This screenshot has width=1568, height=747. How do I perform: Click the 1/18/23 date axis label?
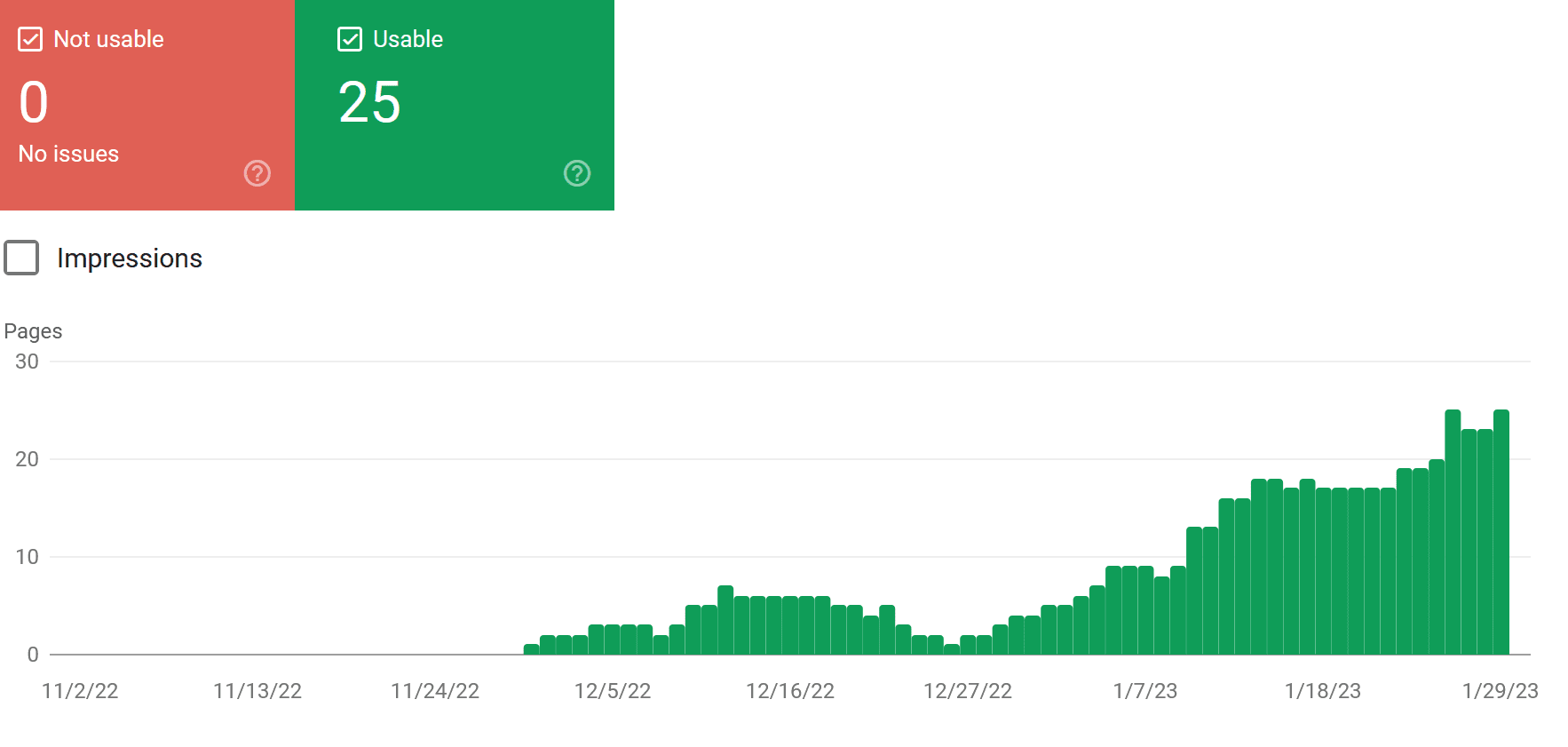1323,691
